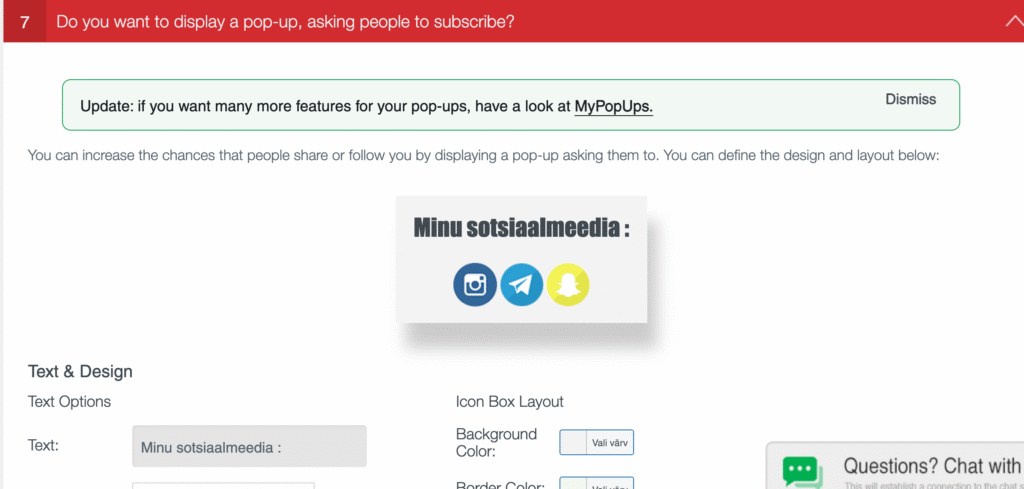Click the Telegram icon in pop-up preview
Viewport: 1024px width, 489px height.
(521, 285)
